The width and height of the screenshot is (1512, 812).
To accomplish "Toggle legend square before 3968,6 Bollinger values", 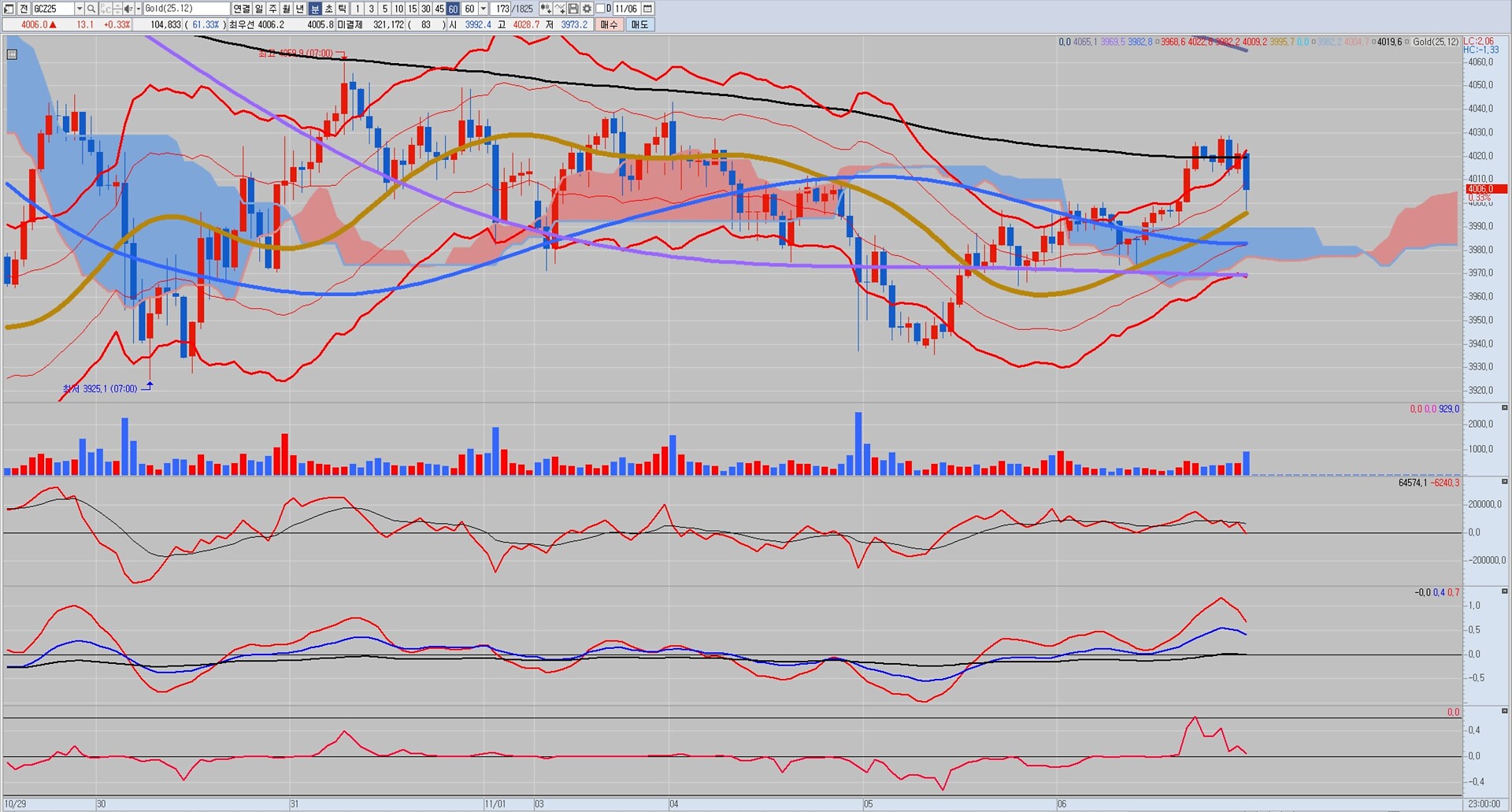I will (x=1157, y=42).
